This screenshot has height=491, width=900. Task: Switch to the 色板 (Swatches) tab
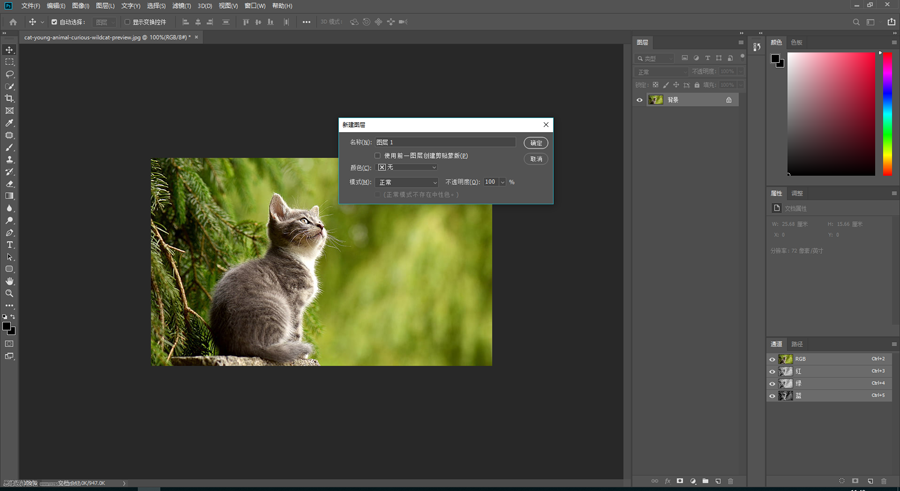tap(797, 43)
